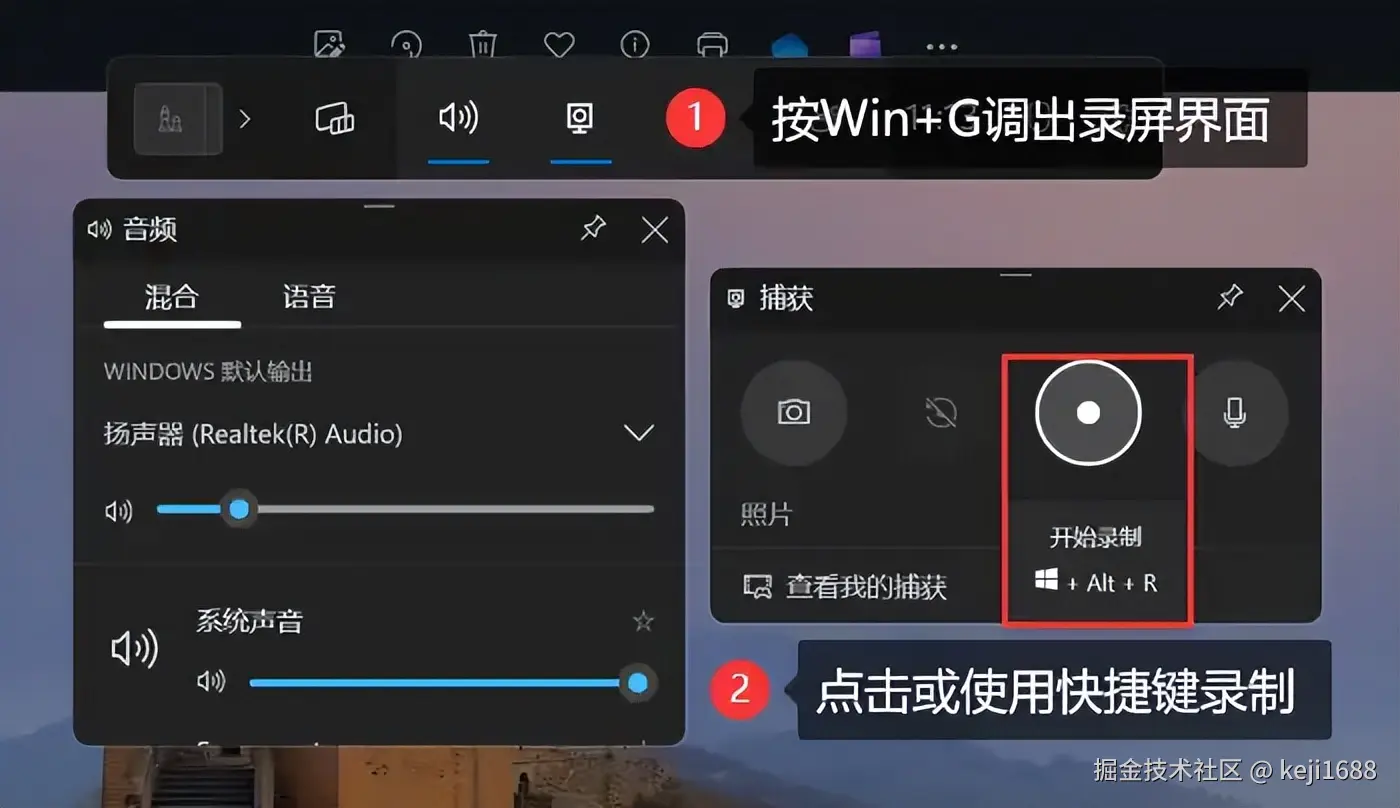The height and width of the screenshot is (808, 1400).
Task: Close the 音频 audio panel
Action: tap(655, 230)
